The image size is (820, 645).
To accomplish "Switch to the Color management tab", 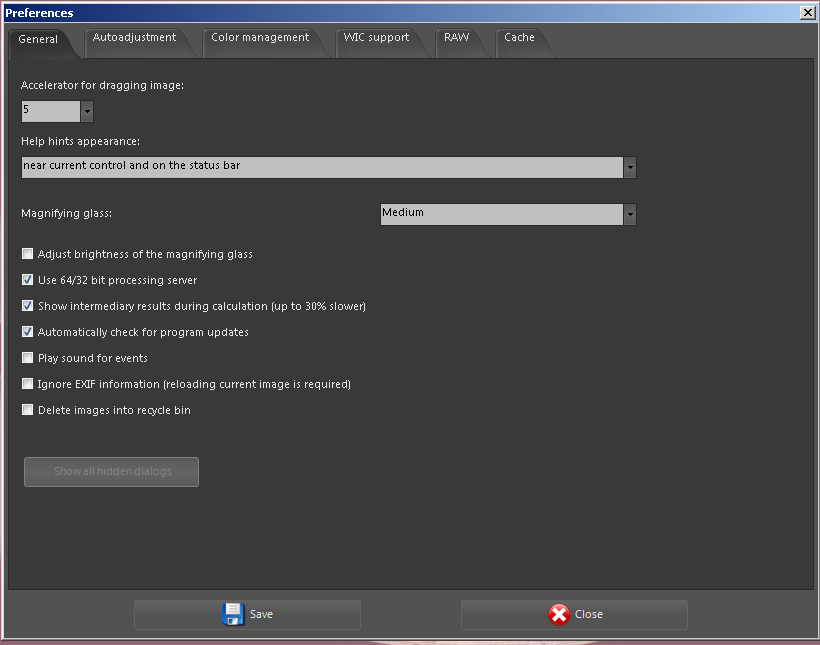I will click(x=260, y=38).
